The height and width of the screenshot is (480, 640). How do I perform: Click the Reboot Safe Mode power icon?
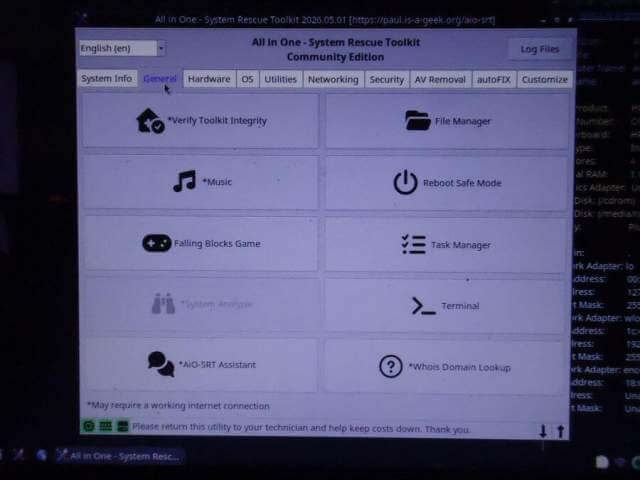pos(405,182)
